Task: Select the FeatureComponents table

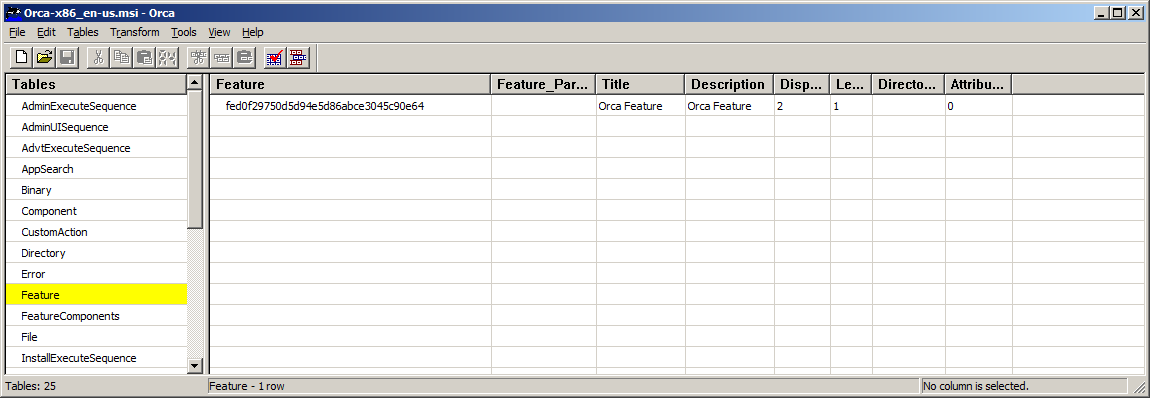Action: click(x=96, y=316)
